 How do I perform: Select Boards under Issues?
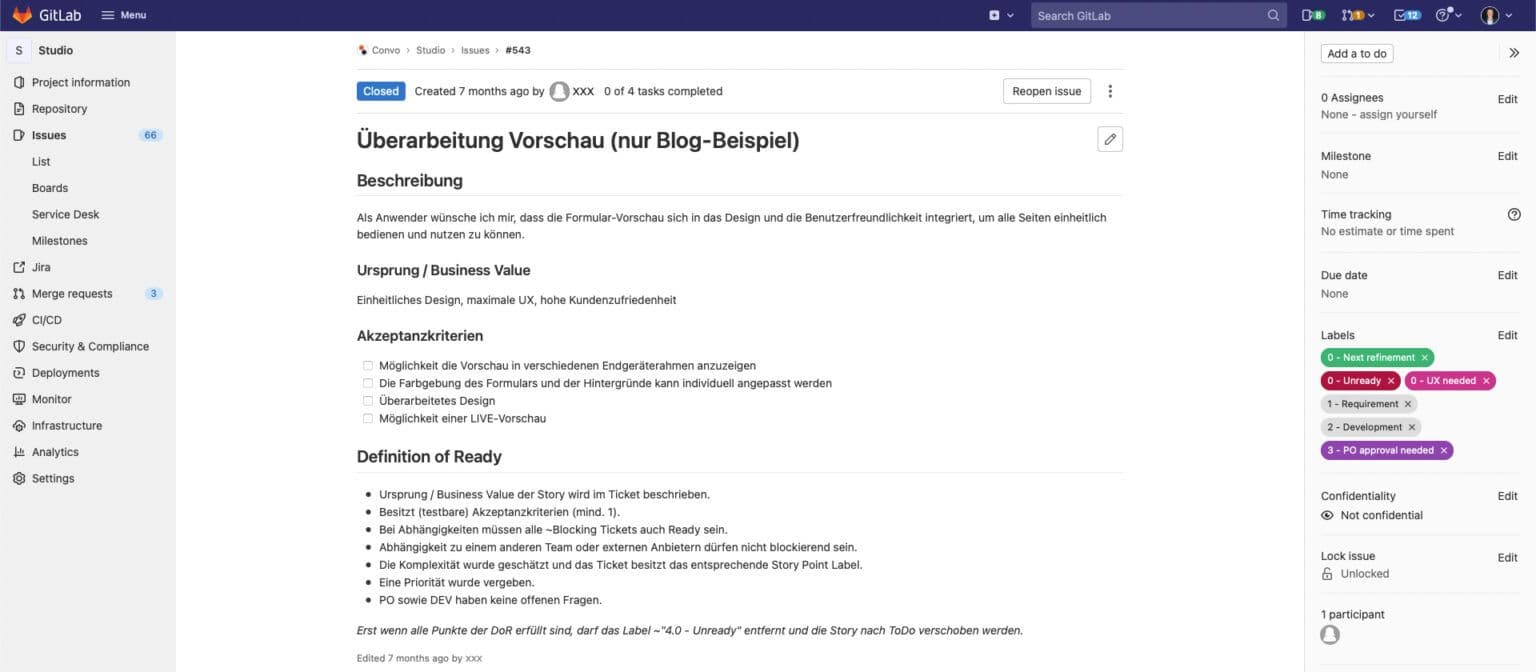pos(50,188)
